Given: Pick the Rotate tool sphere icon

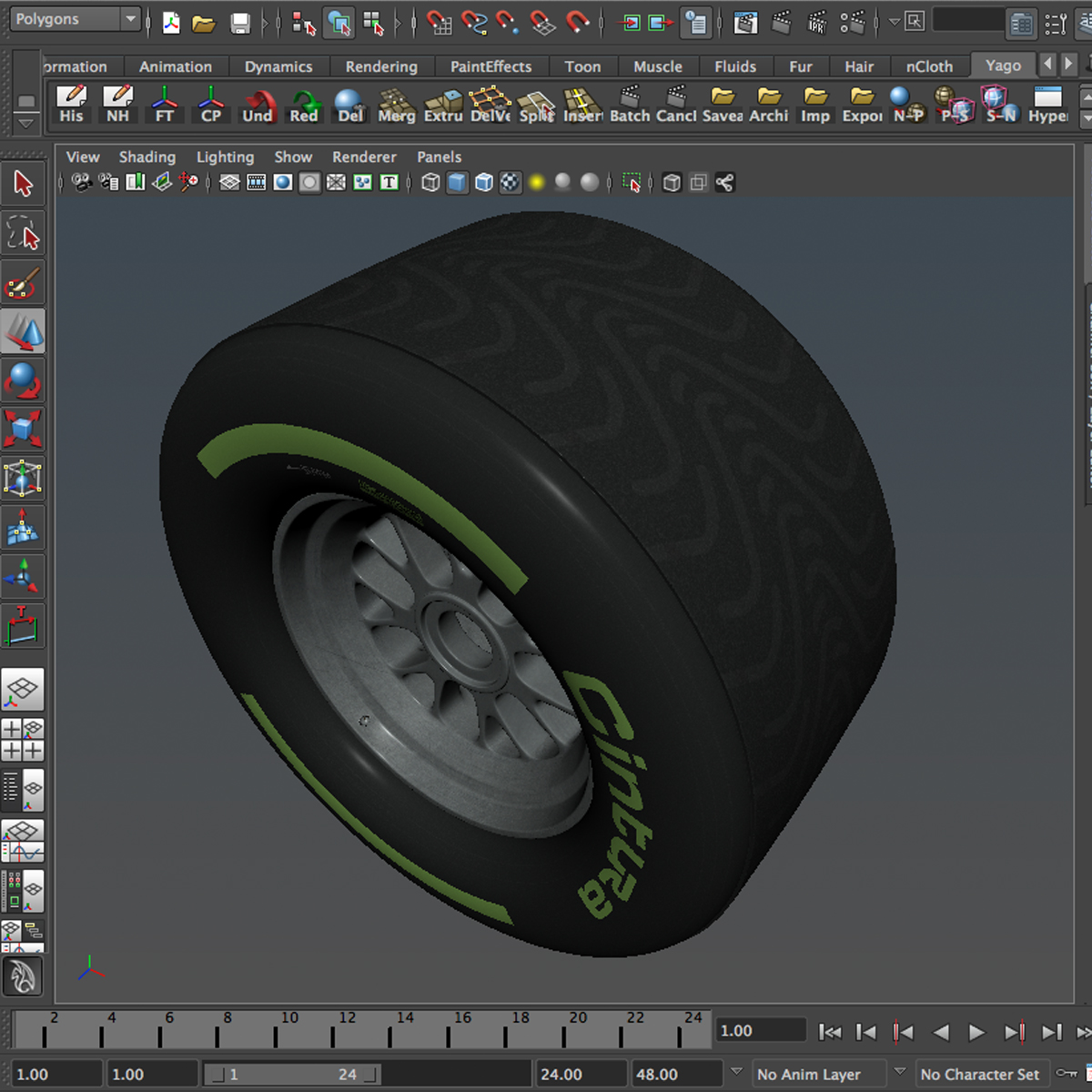Looking at the screenshot, I should click(23, 379).
